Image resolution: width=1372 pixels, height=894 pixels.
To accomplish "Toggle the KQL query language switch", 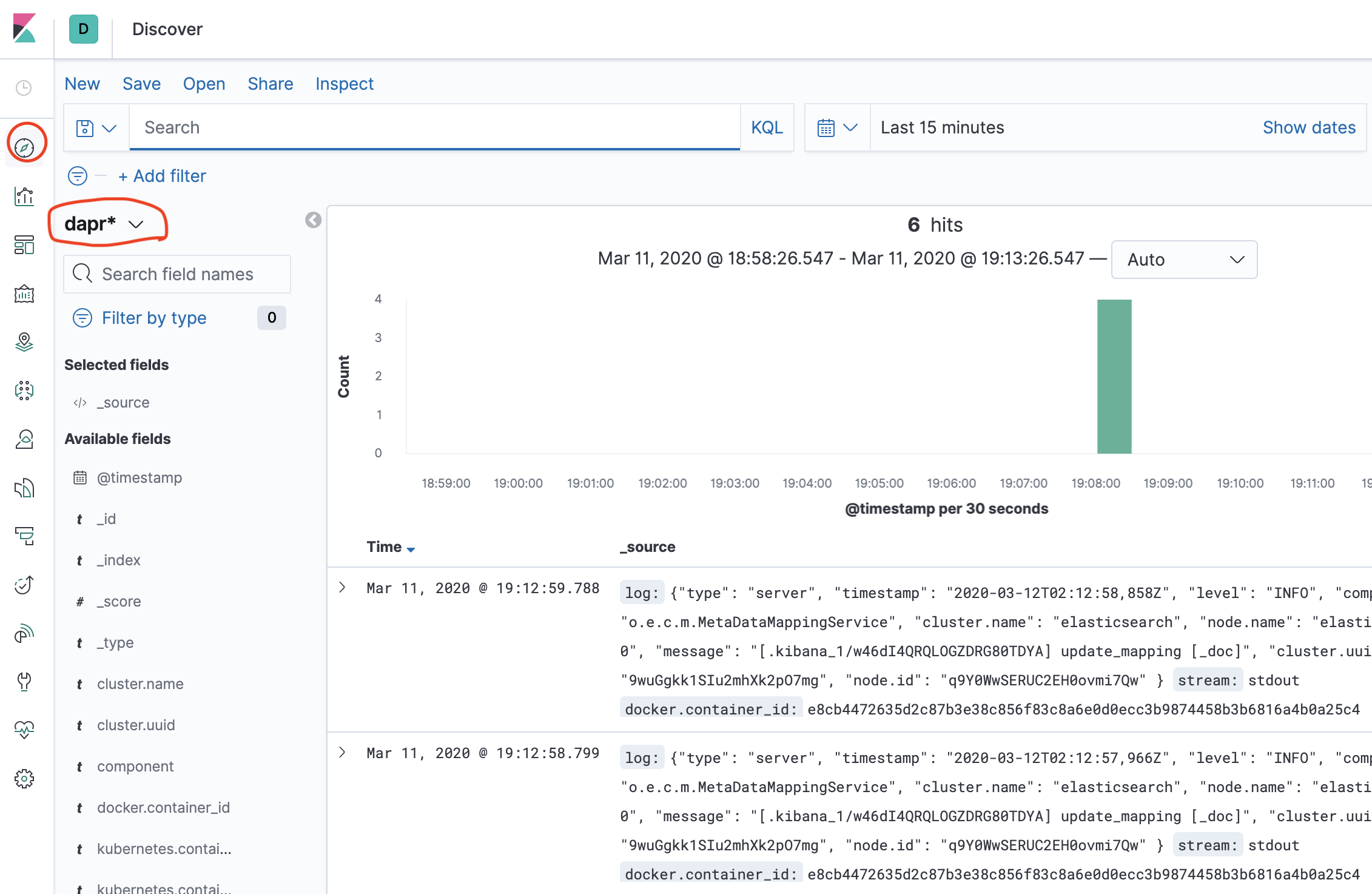I will [767, 127].
